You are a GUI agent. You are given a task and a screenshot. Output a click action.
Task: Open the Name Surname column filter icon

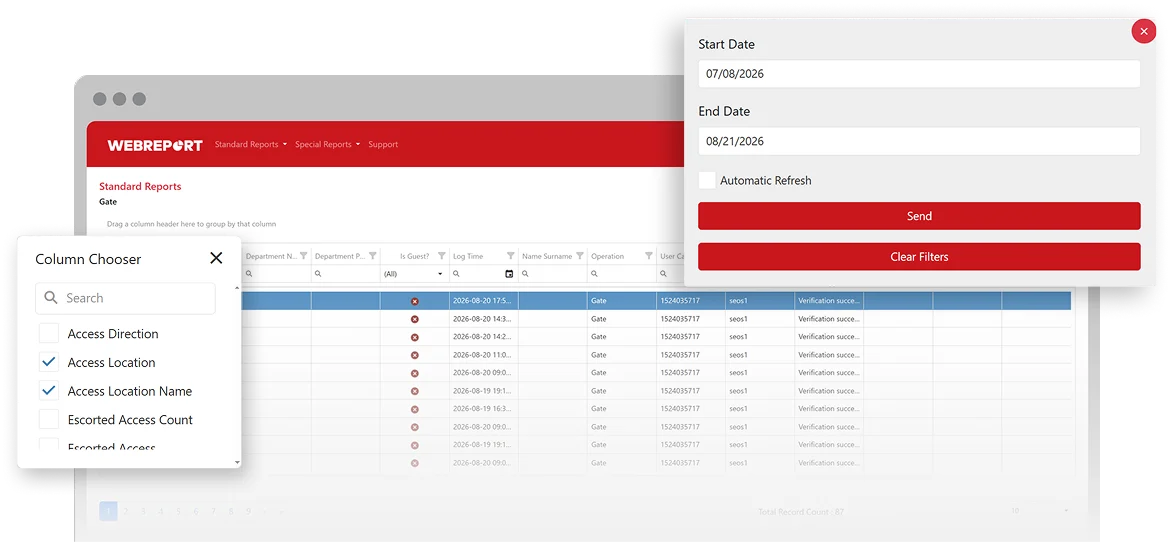pos(579,256)
